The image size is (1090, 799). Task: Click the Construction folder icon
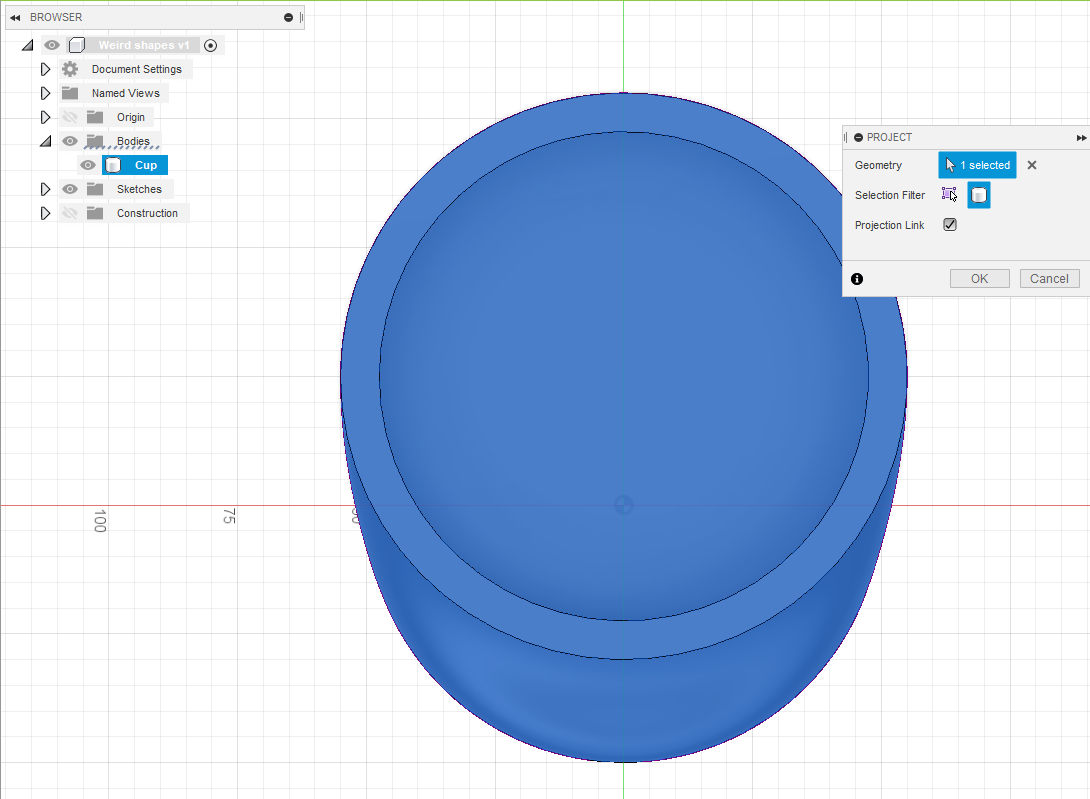point(95,213)
